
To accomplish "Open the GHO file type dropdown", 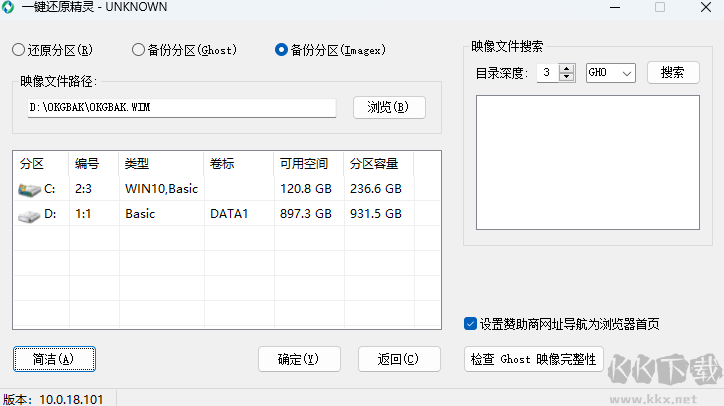I will (611, 73).
